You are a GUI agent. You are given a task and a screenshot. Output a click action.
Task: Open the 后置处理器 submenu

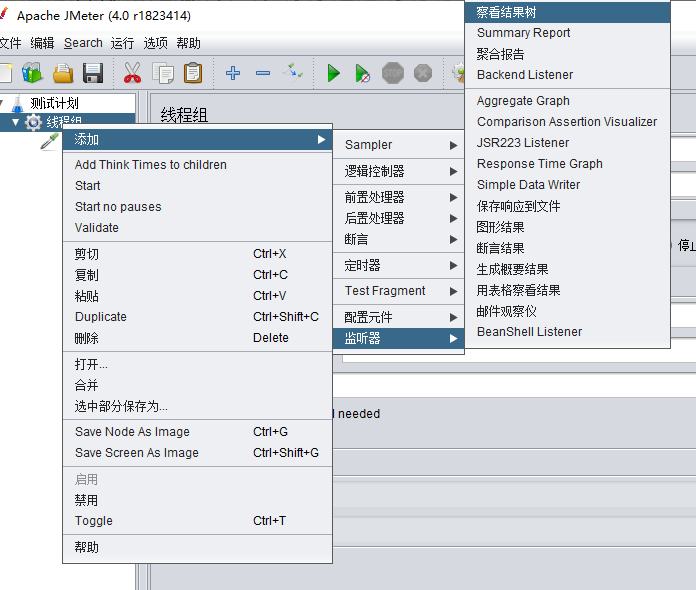[x=399, y=218]
